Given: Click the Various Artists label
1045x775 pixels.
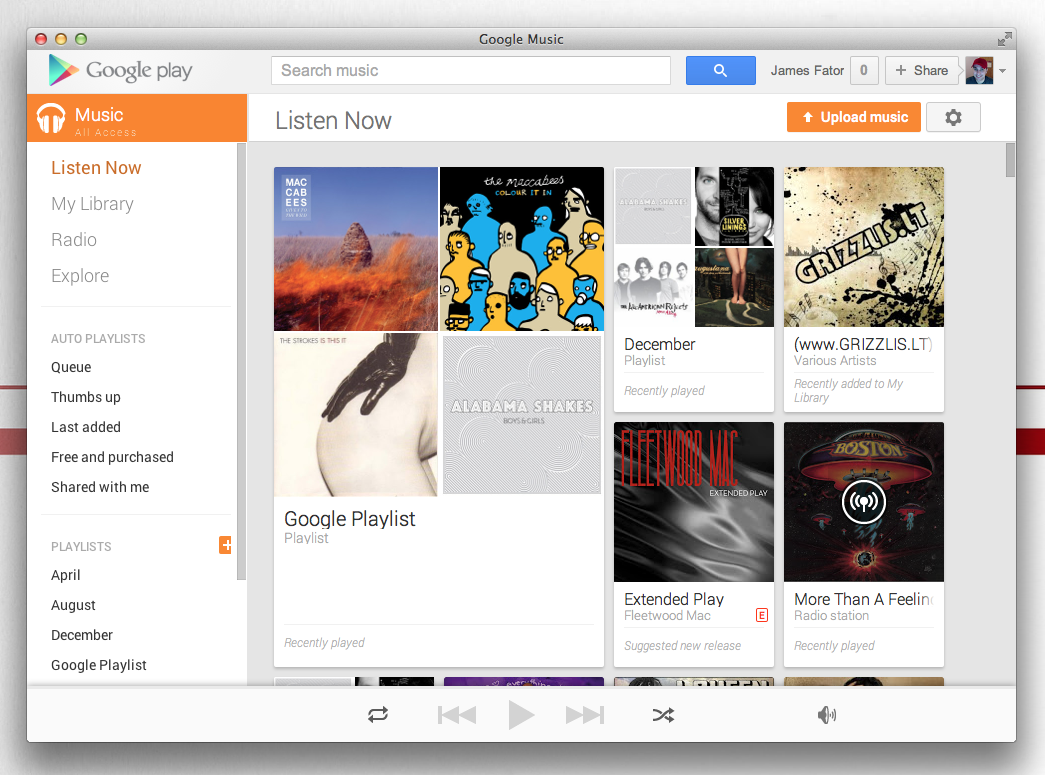Looking at the screenshot, I should click(835, 361).
